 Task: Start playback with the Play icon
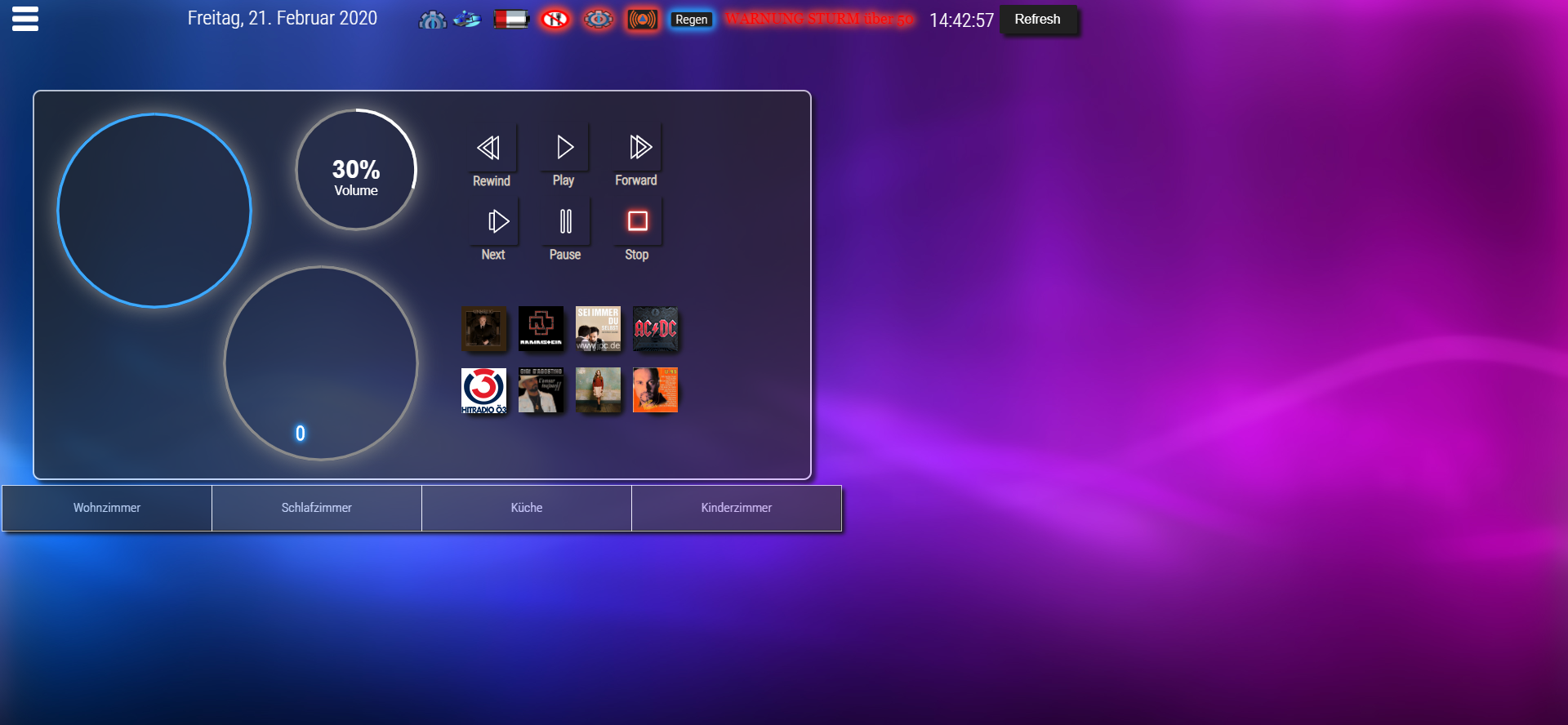click(564, 148)
